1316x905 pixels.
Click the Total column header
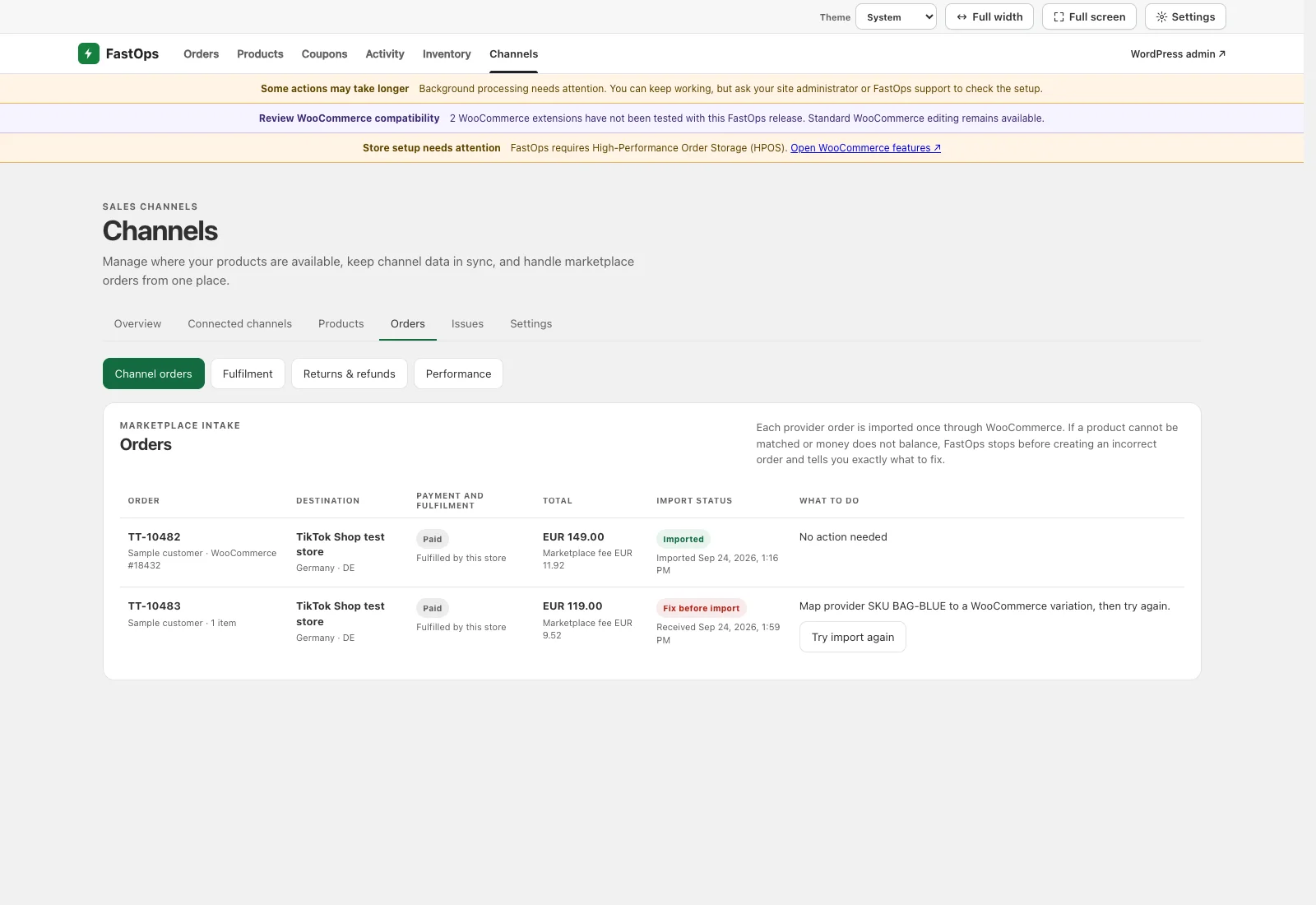[x=557, y=500]
